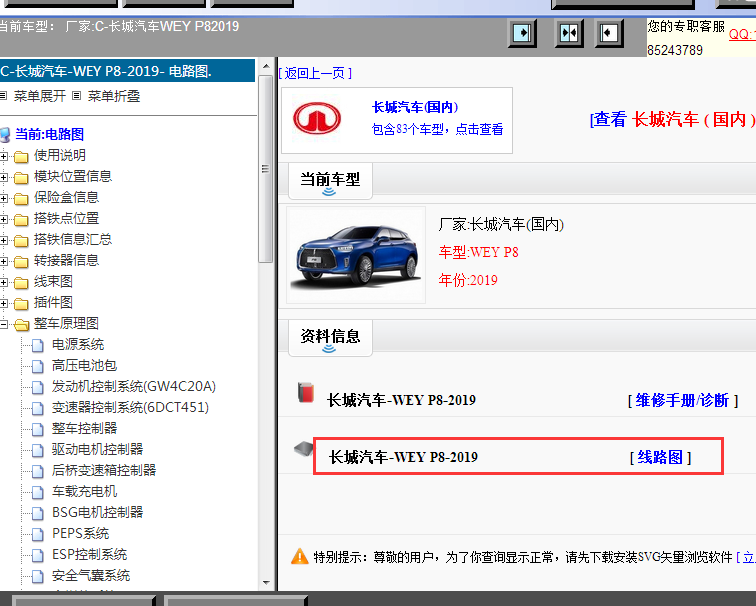Click the C-长城汽车-WEY P8-2019- 电路图 header
This screenshot has height=606, width=756.
[x=127, y=71]
